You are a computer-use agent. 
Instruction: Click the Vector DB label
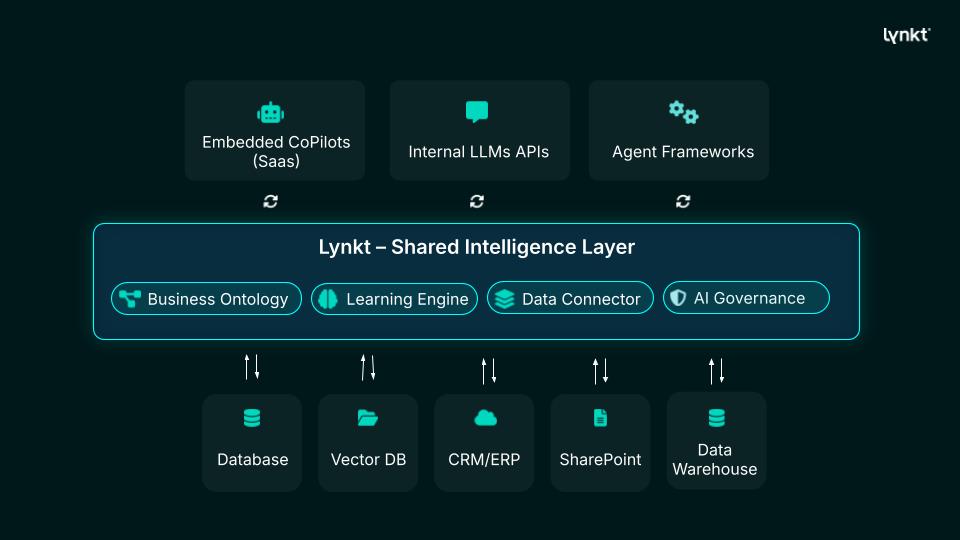pyautogui.click(x=368, y=459)
